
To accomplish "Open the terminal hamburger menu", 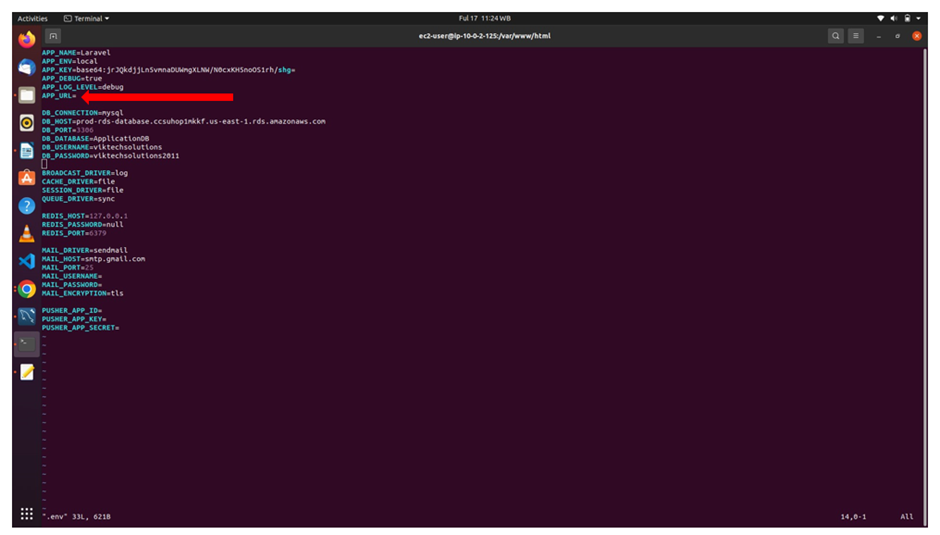I will [x=855, y=36].
